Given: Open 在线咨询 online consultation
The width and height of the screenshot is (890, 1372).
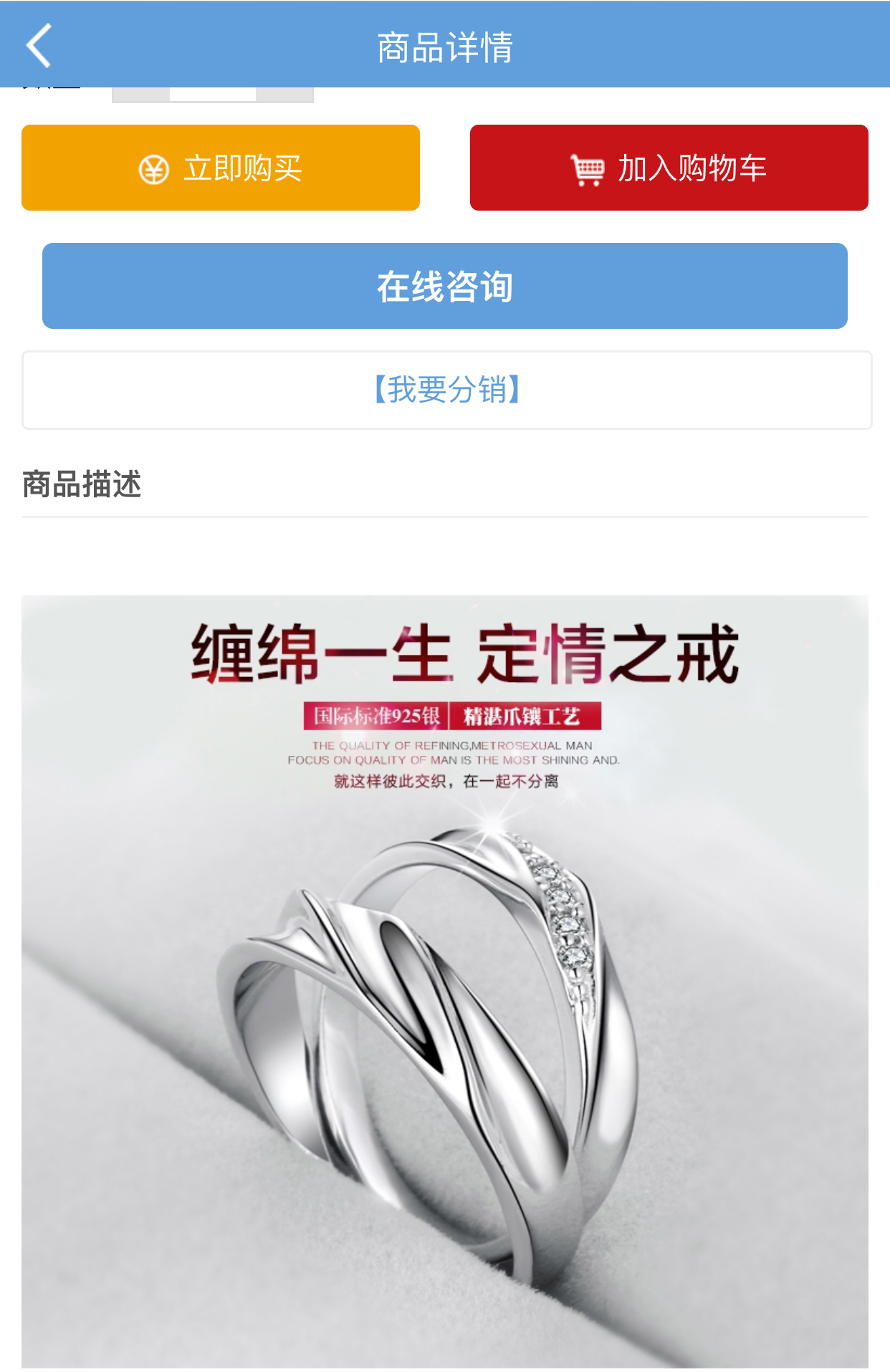Looking at the screenshot, I should click(445, 286).
